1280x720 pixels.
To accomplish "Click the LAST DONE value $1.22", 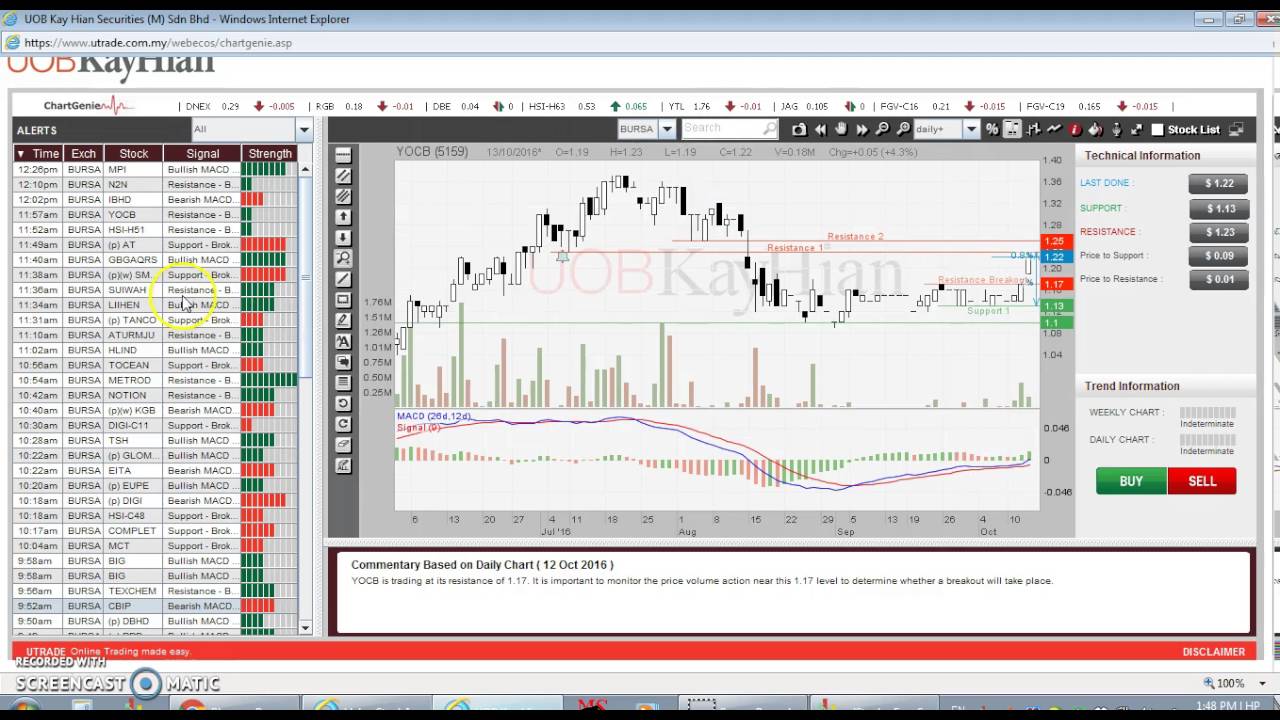I will (x=1219, y=183).
